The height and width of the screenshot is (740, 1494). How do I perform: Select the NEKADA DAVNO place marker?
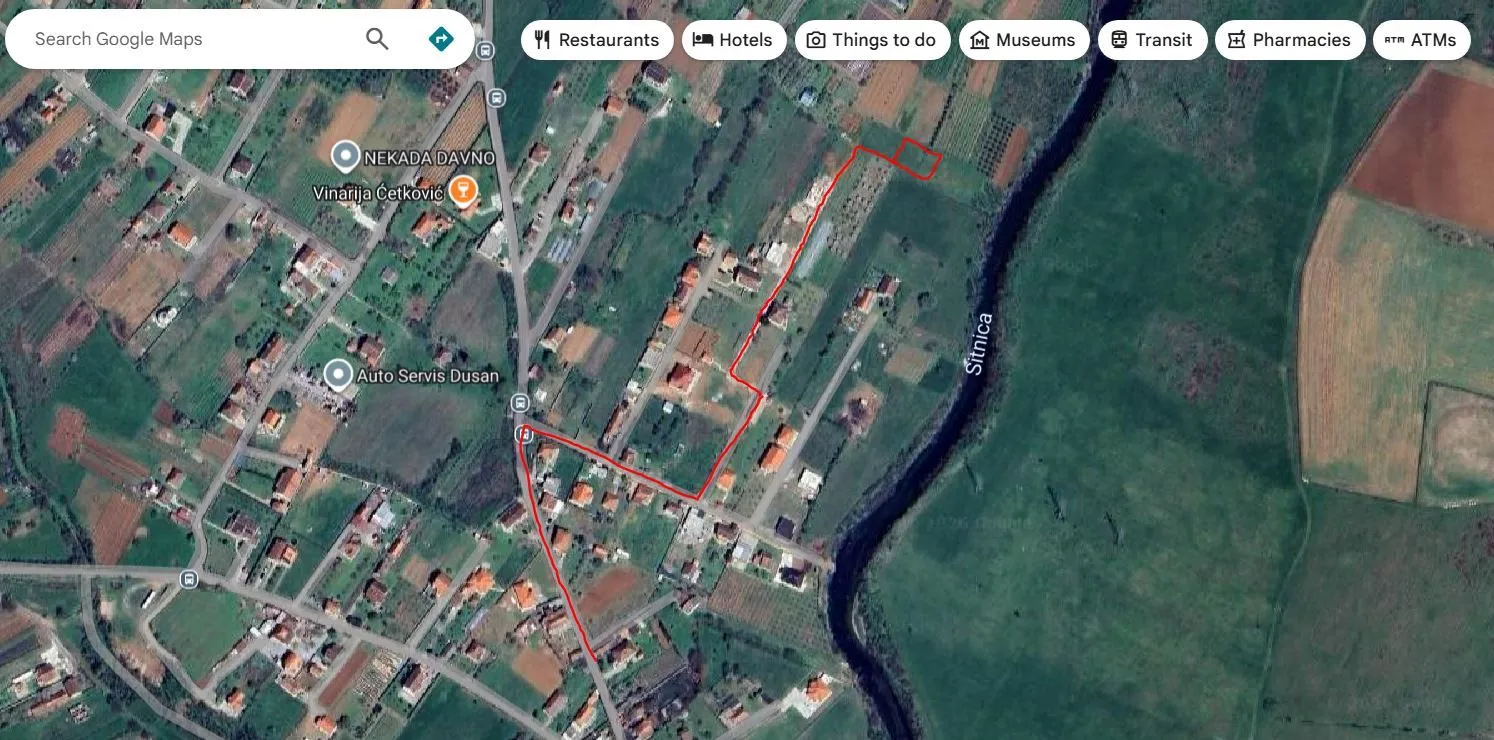[344, 156]
